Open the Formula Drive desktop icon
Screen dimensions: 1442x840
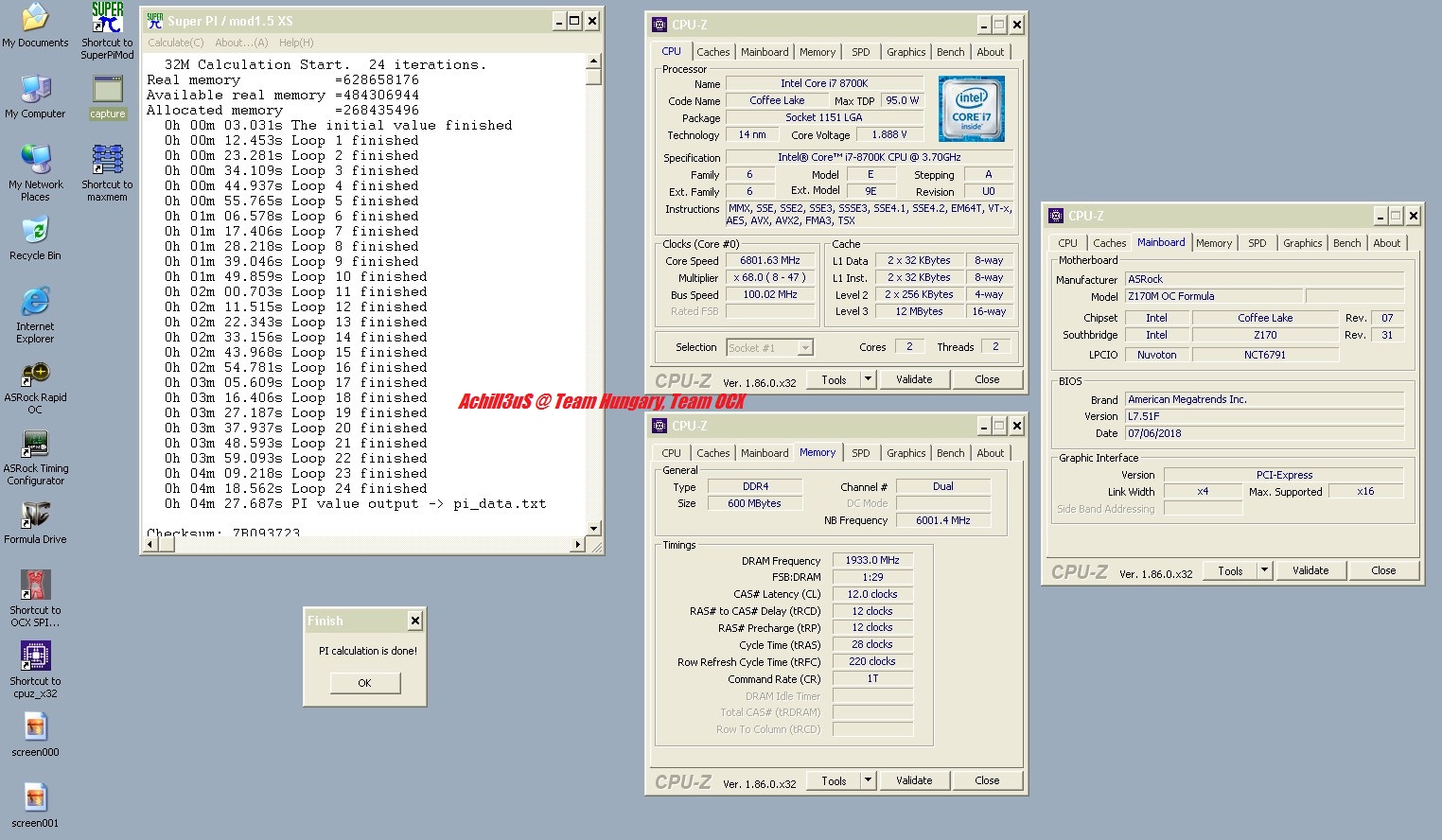pyautogui.click(x=35, y=523)
